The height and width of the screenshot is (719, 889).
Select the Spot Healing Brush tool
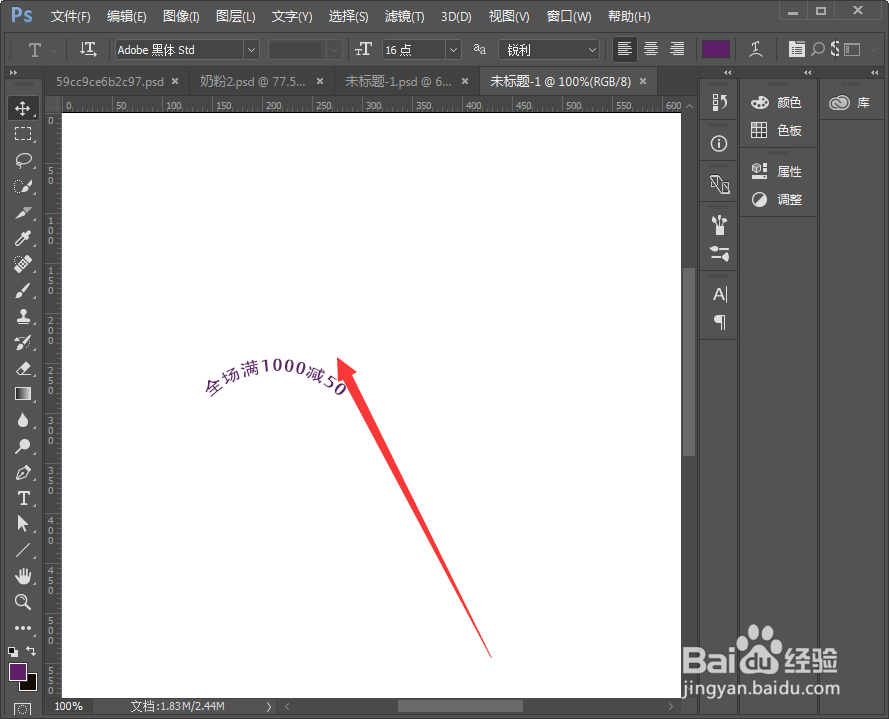point(23,264)
